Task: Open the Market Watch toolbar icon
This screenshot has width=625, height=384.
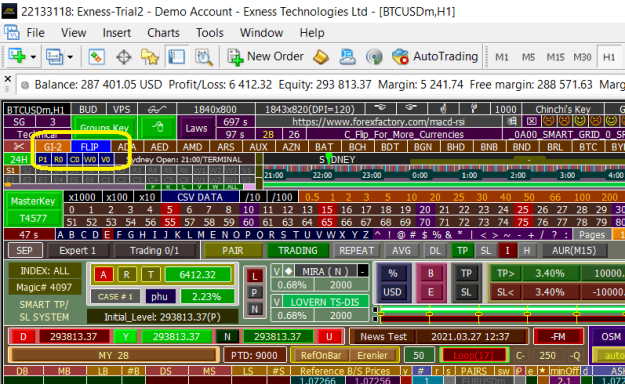Action: coord(96,57)
